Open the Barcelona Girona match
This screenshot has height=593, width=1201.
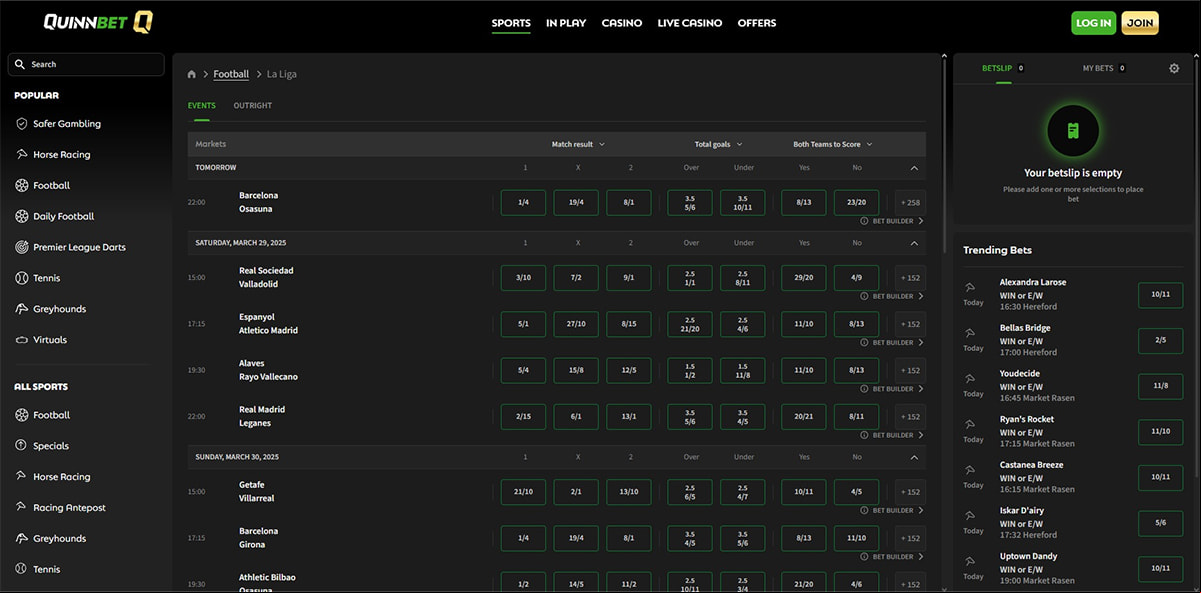click(259, 538)
